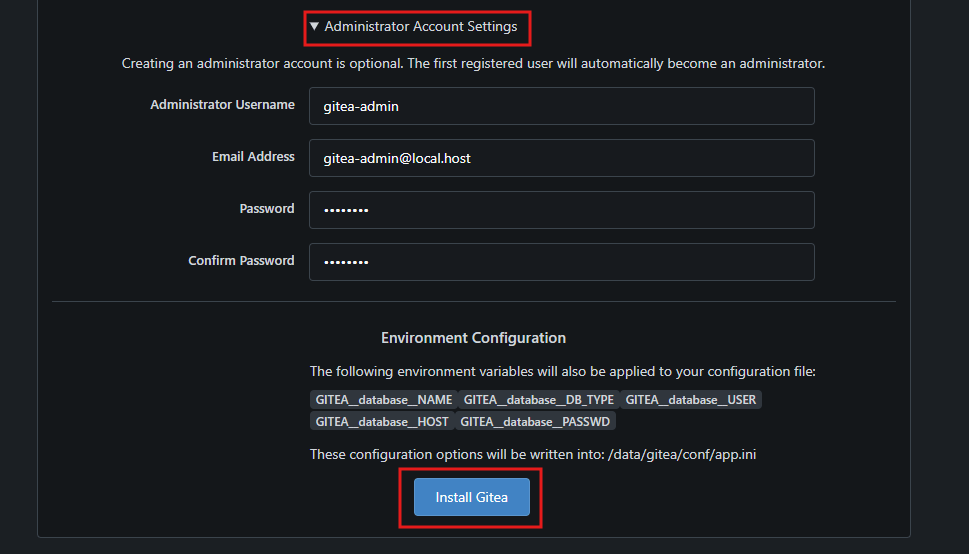Click the Install Gitea button
The width and height of the screenshot is (969, 554).
(x=472, y=497)
